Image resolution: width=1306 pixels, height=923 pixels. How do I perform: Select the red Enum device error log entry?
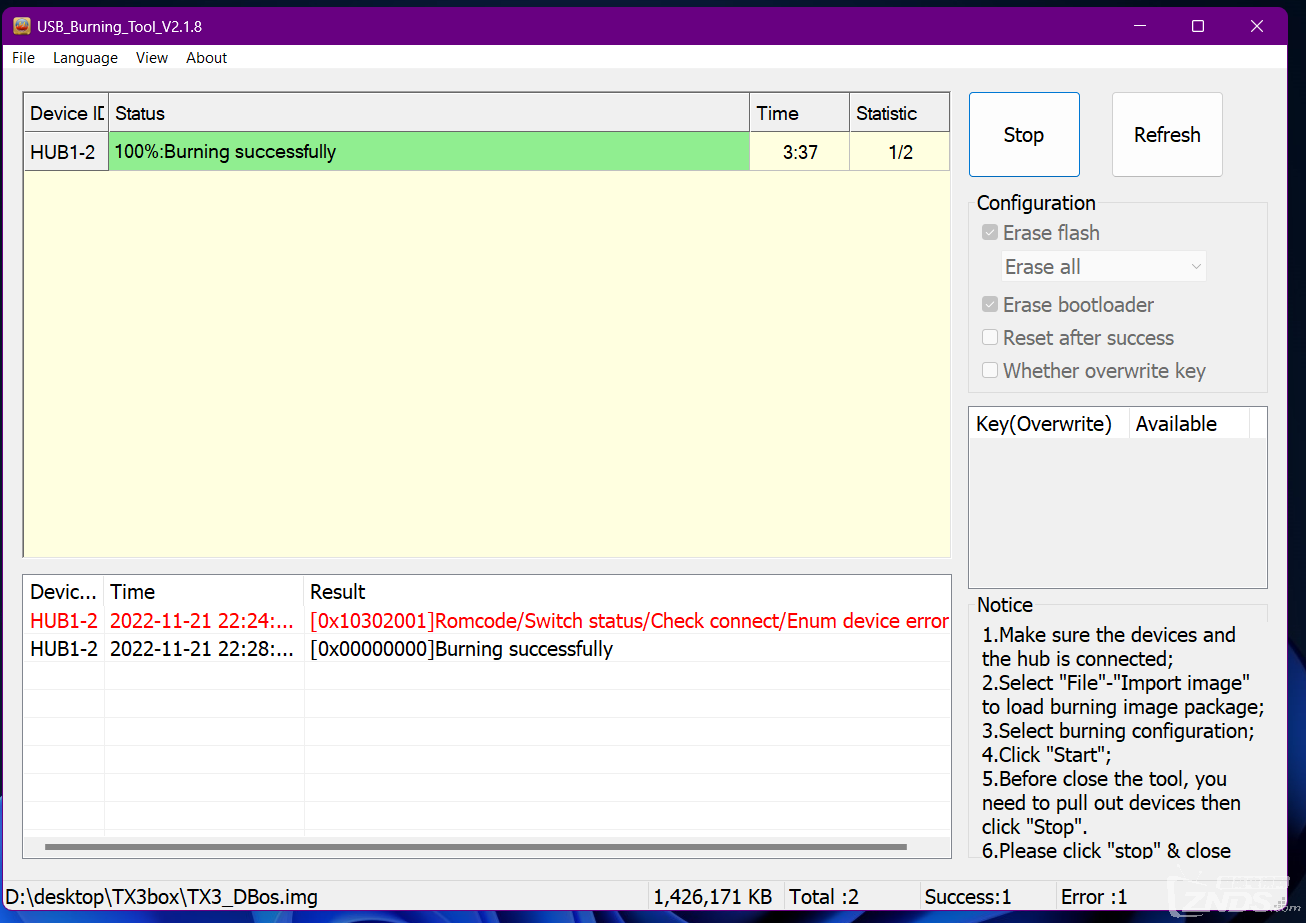pyautogui.click(x=628, y=621)
